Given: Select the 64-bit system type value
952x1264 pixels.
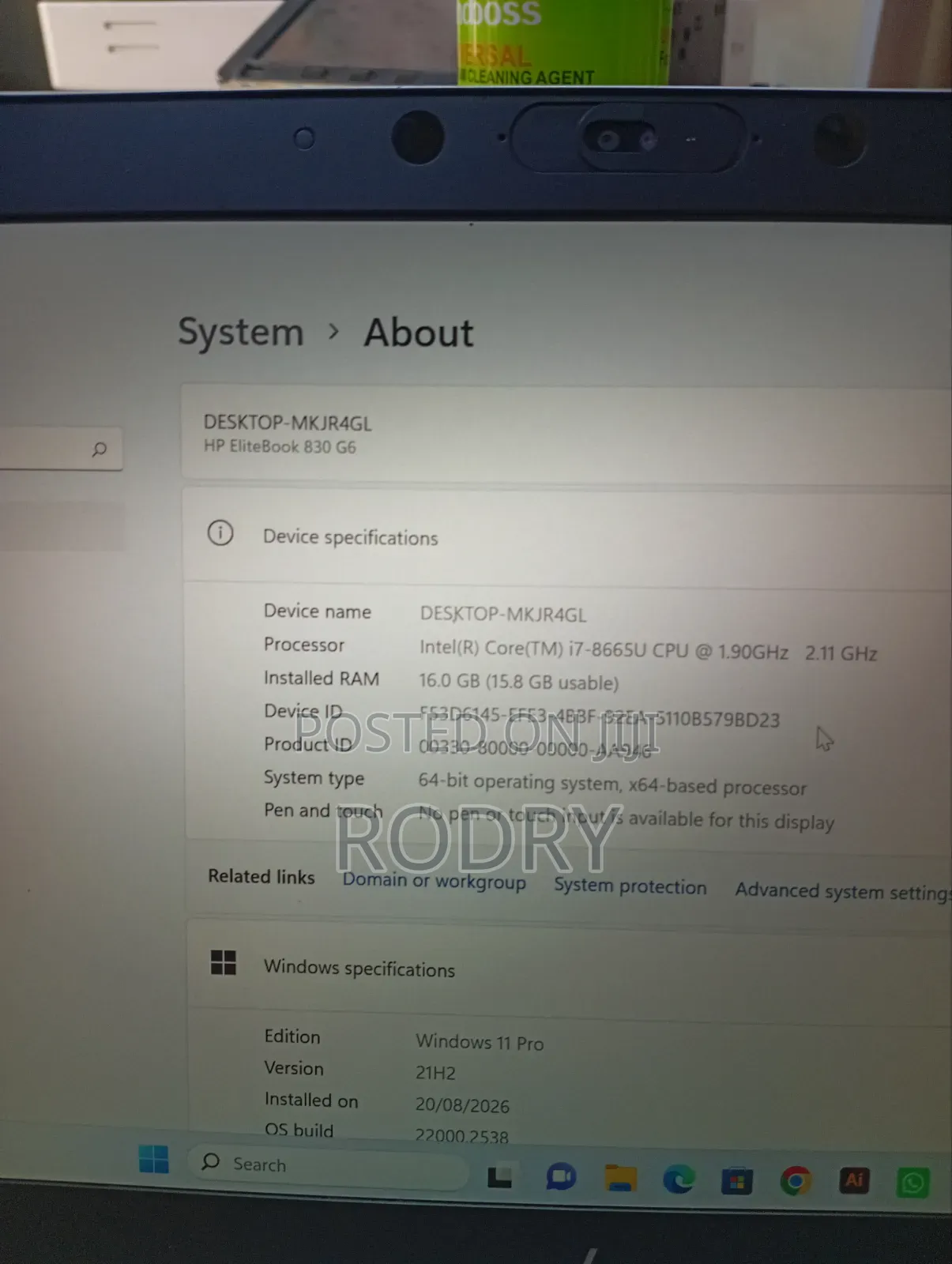Looking at the screenshot, I should click(x=612, y=784).
